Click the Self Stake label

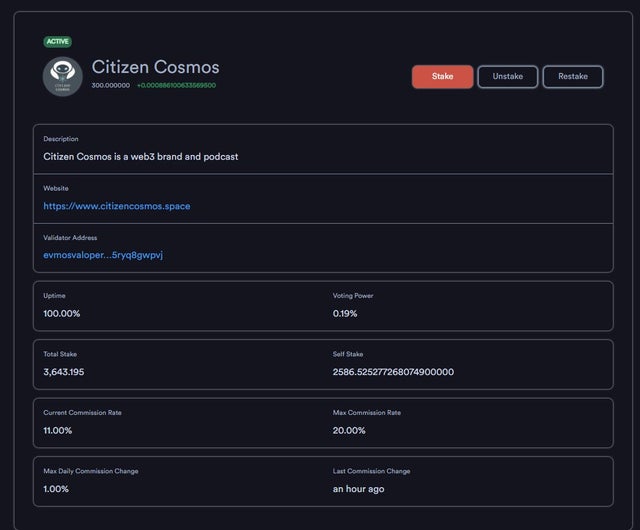[x=348, y=354]
